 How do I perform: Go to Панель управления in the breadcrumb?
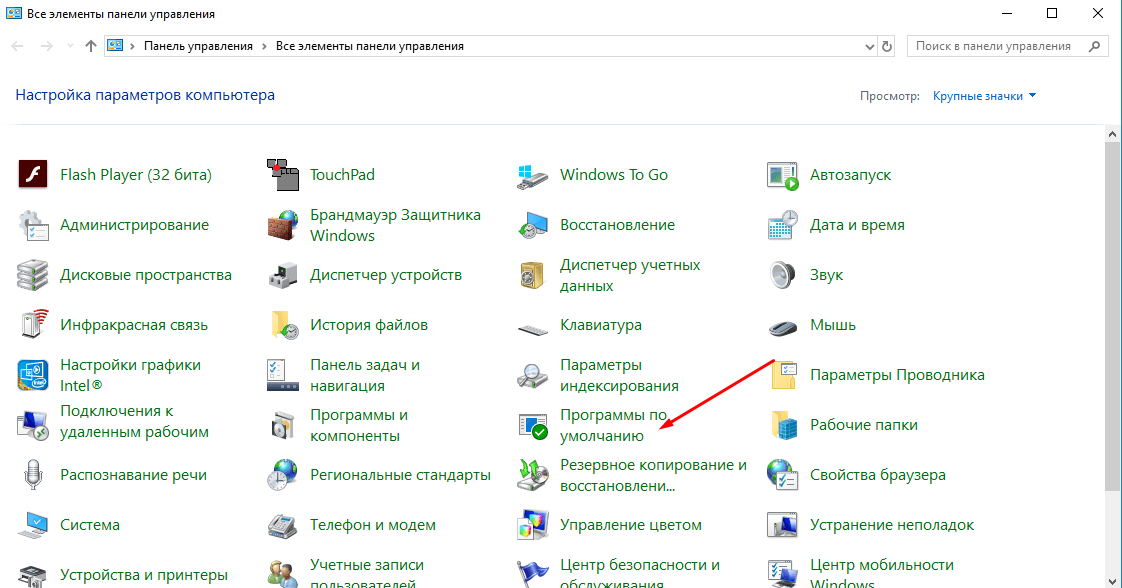point(198,46)
